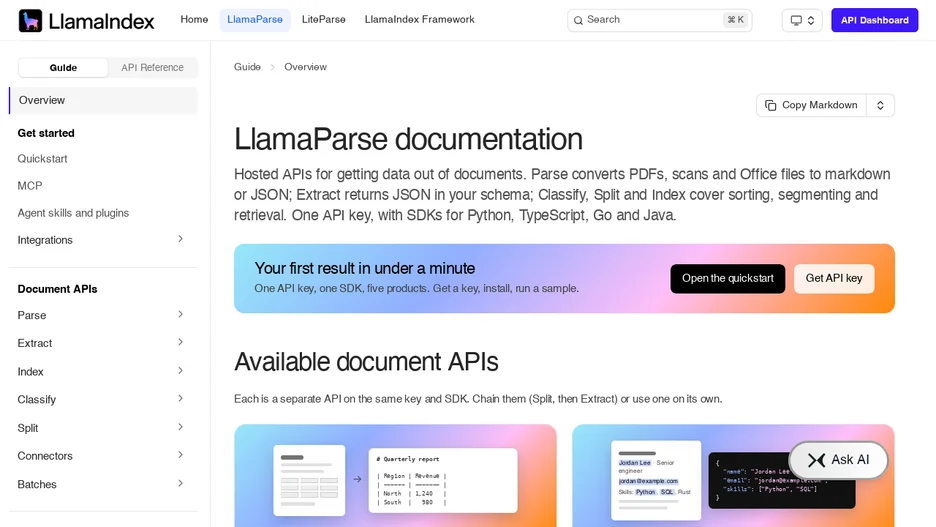936x527 pixels.
Task: Focus the Search input field
Action: tap(660, 20)
